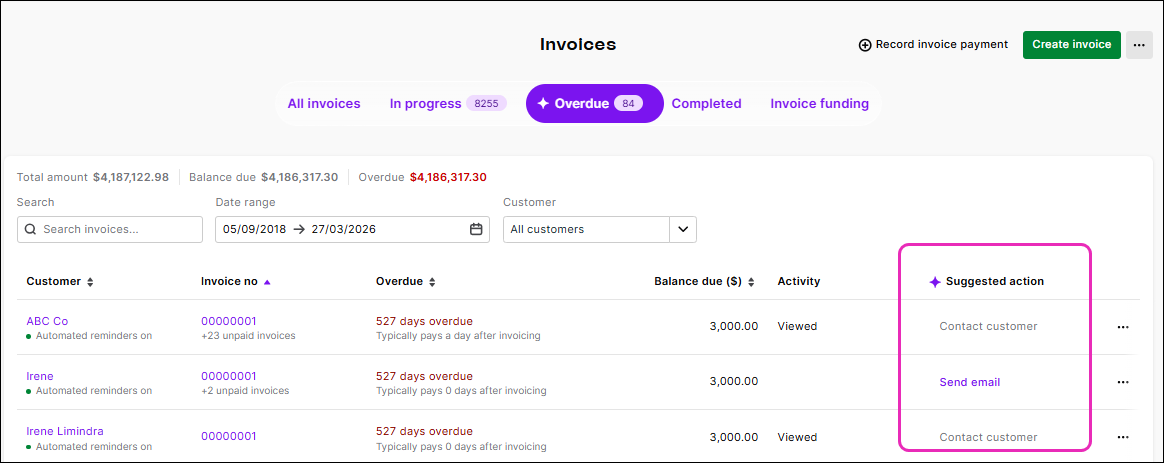Viewport: 1164px width, 463px height.
Task: Click the Activity column header
Action: [x=799, y=282]
